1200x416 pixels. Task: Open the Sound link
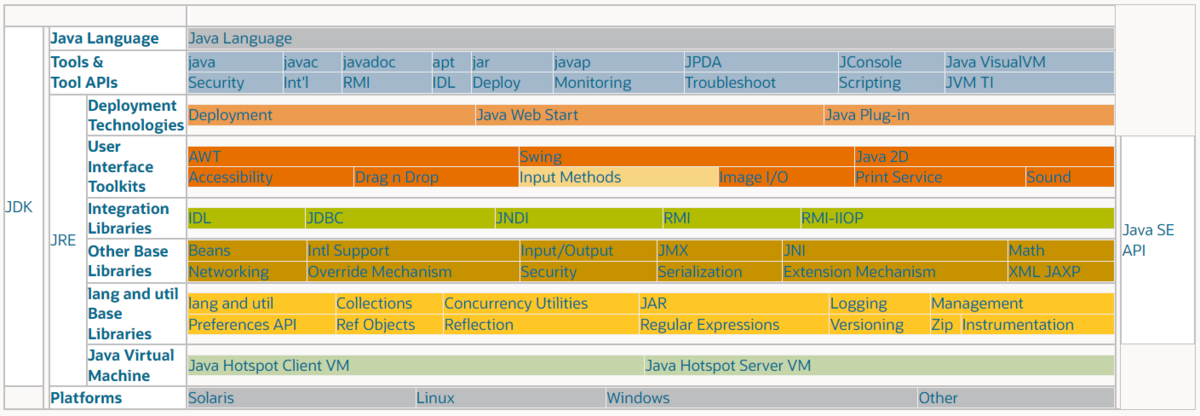coord(1049,177)
